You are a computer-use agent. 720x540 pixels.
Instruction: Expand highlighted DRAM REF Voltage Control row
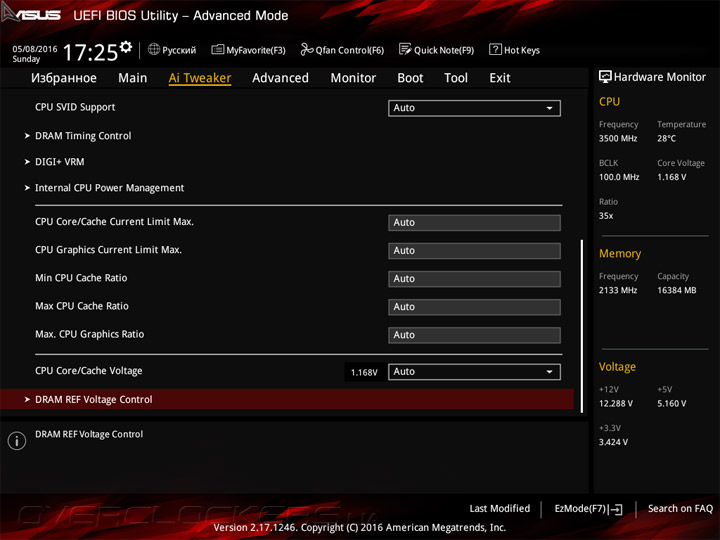[287, 399]
